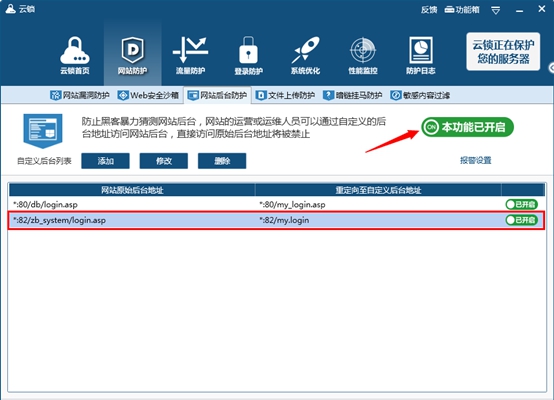
Task: Expand the side panel arrow at right edge
Action: pyautogui.click(x=551, y=67)
